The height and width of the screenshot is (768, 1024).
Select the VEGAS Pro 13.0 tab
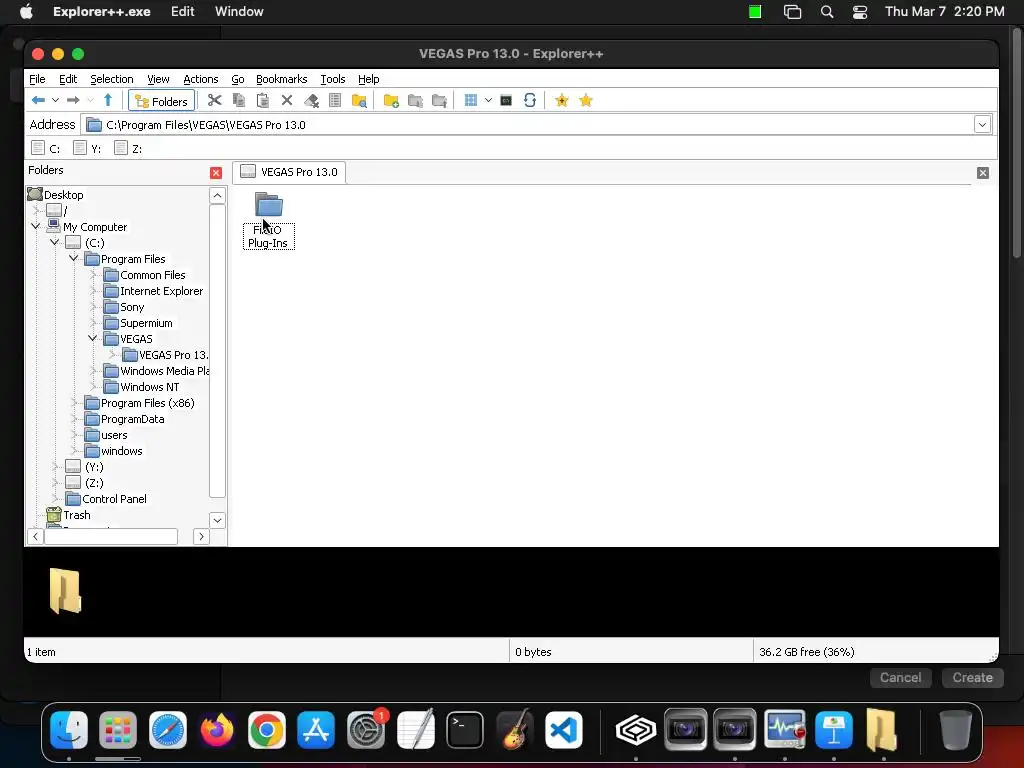(x=289, y=172)
